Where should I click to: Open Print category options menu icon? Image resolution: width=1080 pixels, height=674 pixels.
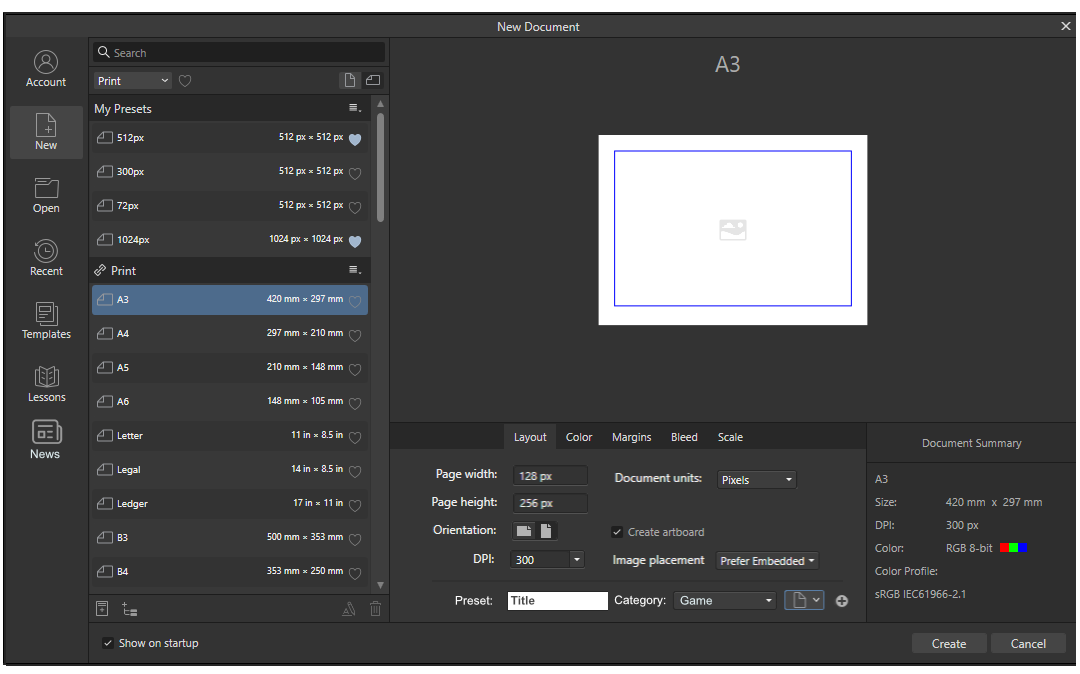pos(355,270)
